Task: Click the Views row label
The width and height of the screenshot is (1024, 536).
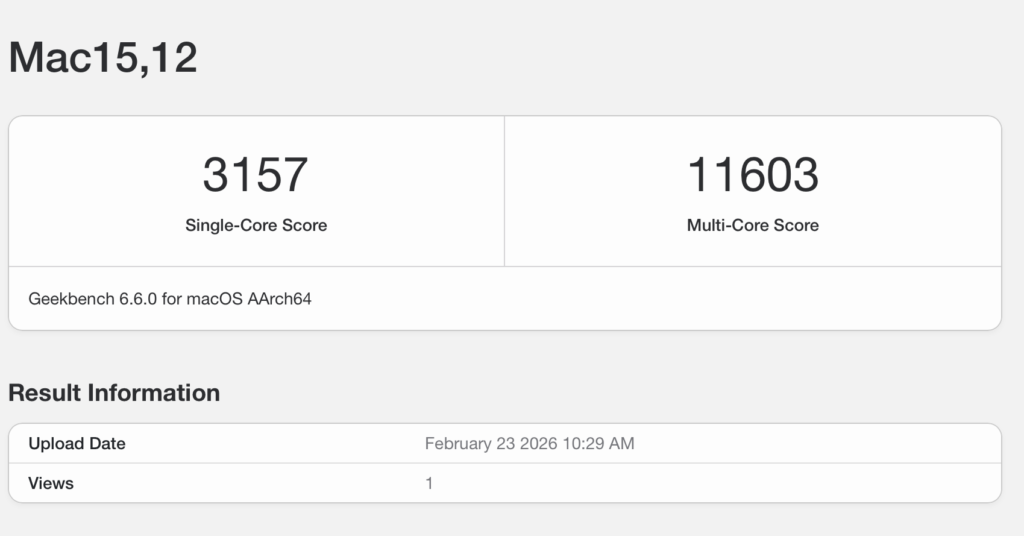Action: click(x=51, y=483)
